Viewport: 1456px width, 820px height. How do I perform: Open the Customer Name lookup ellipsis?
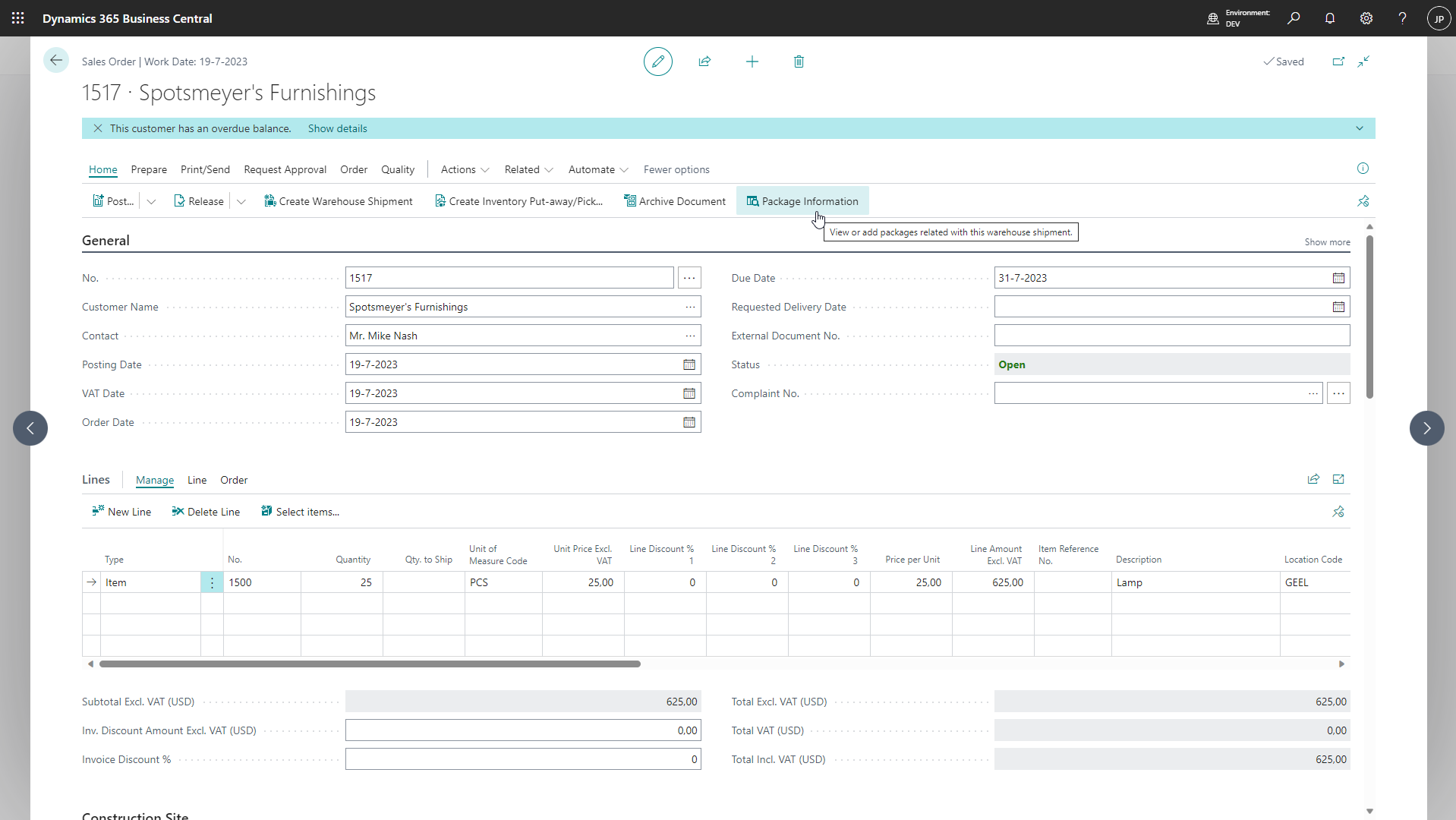point(690,307)
